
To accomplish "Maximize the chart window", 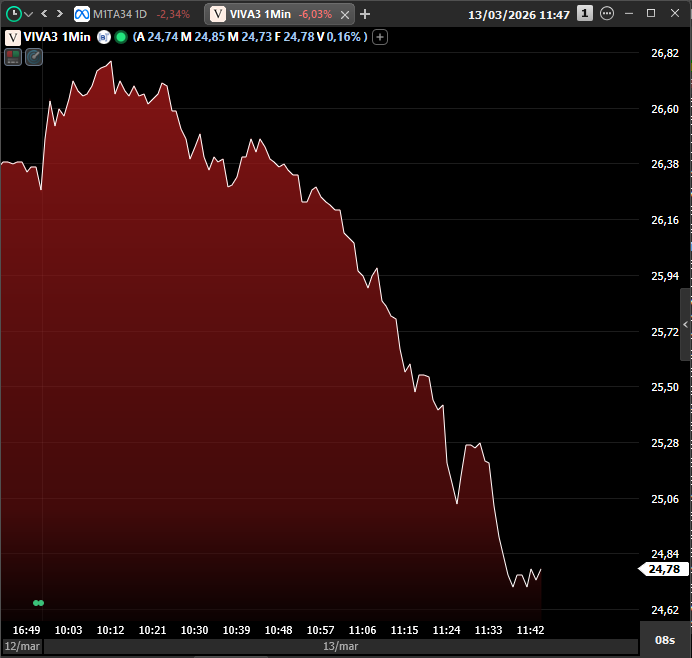I will pos(651,13).
